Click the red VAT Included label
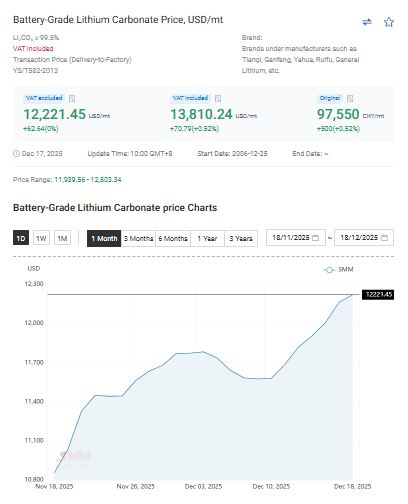The height and width of the screenshot is (504, 408). pyautogui.click(x=33, y=49)
